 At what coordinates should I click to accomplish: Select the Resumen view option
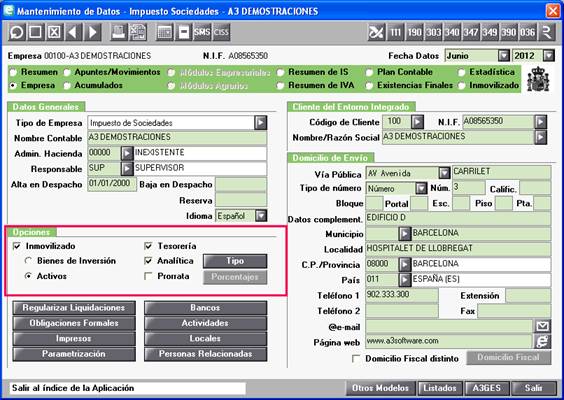click(x=14, y=72)
